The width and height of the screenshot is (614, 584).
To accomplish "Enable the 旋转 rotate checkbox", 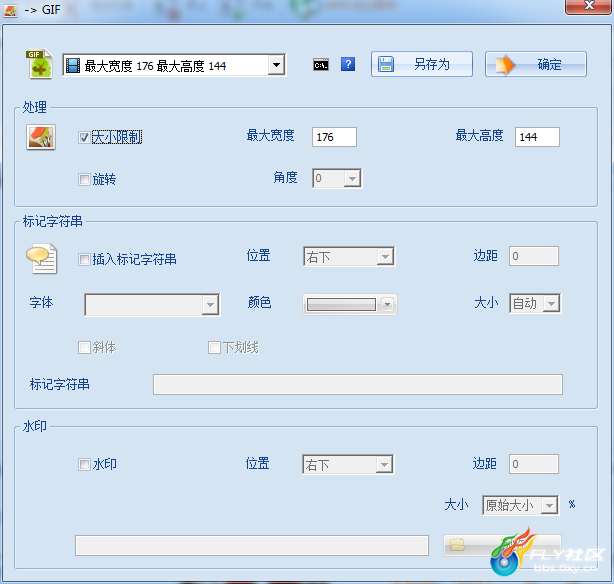I will pyautogui.click(x=84, y=180).
